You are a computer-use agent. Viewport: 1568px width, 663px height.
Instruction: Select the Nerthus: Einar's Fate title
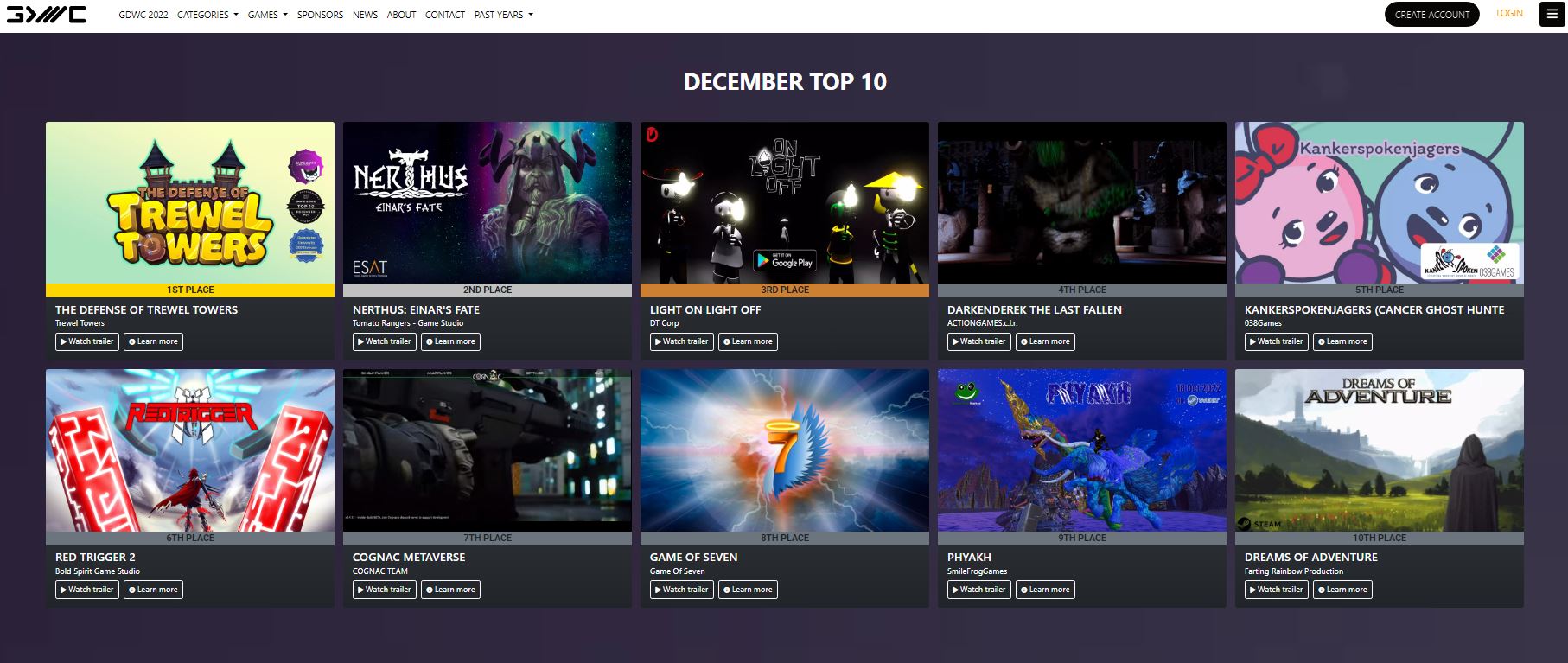(x=416, y=309)
